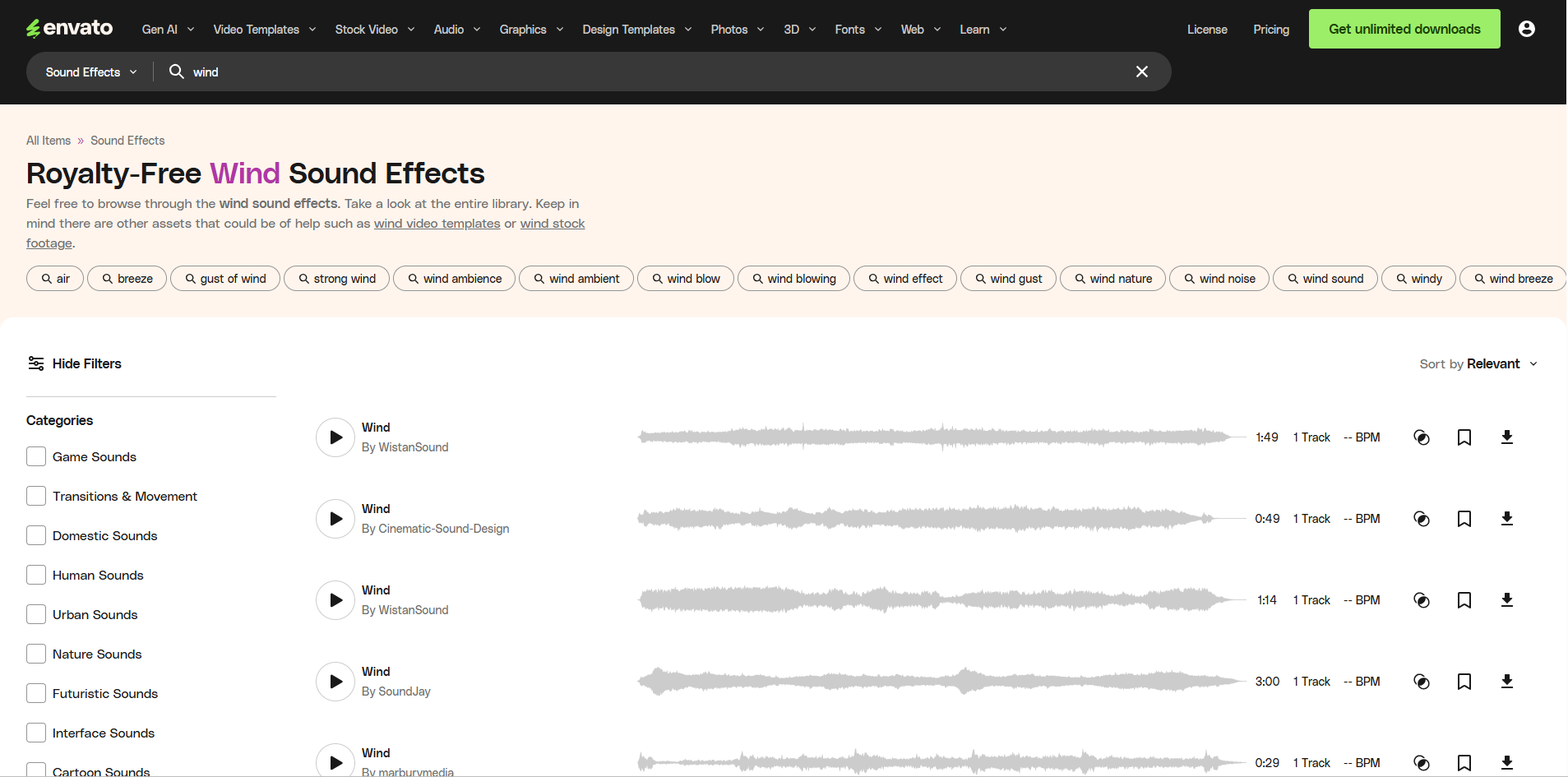Open the Learn menu

click(x=982, y=29)
